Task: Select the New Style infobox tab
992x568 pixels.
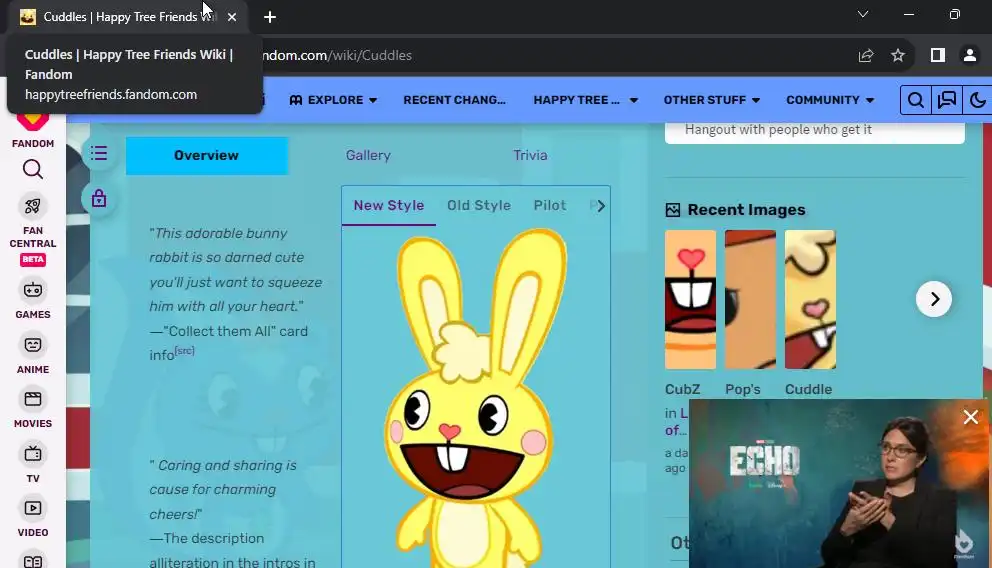Action: pyautogui.click(x=388, y=206)
